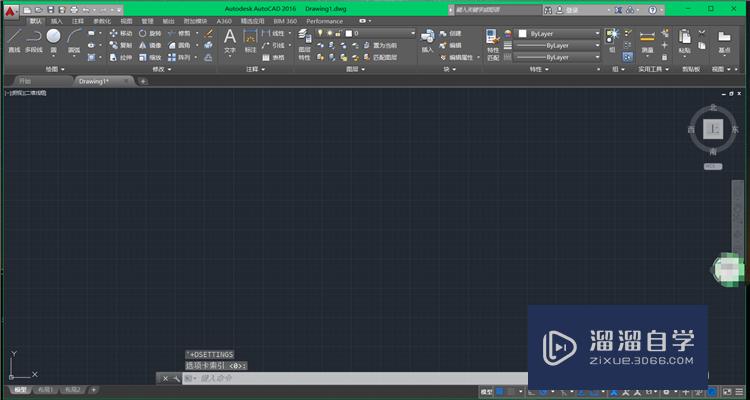Screen dimensions: 750x400
Task: Click the Insert block (插入) icon
Action: pyautogui.click(x=427, y=41)
